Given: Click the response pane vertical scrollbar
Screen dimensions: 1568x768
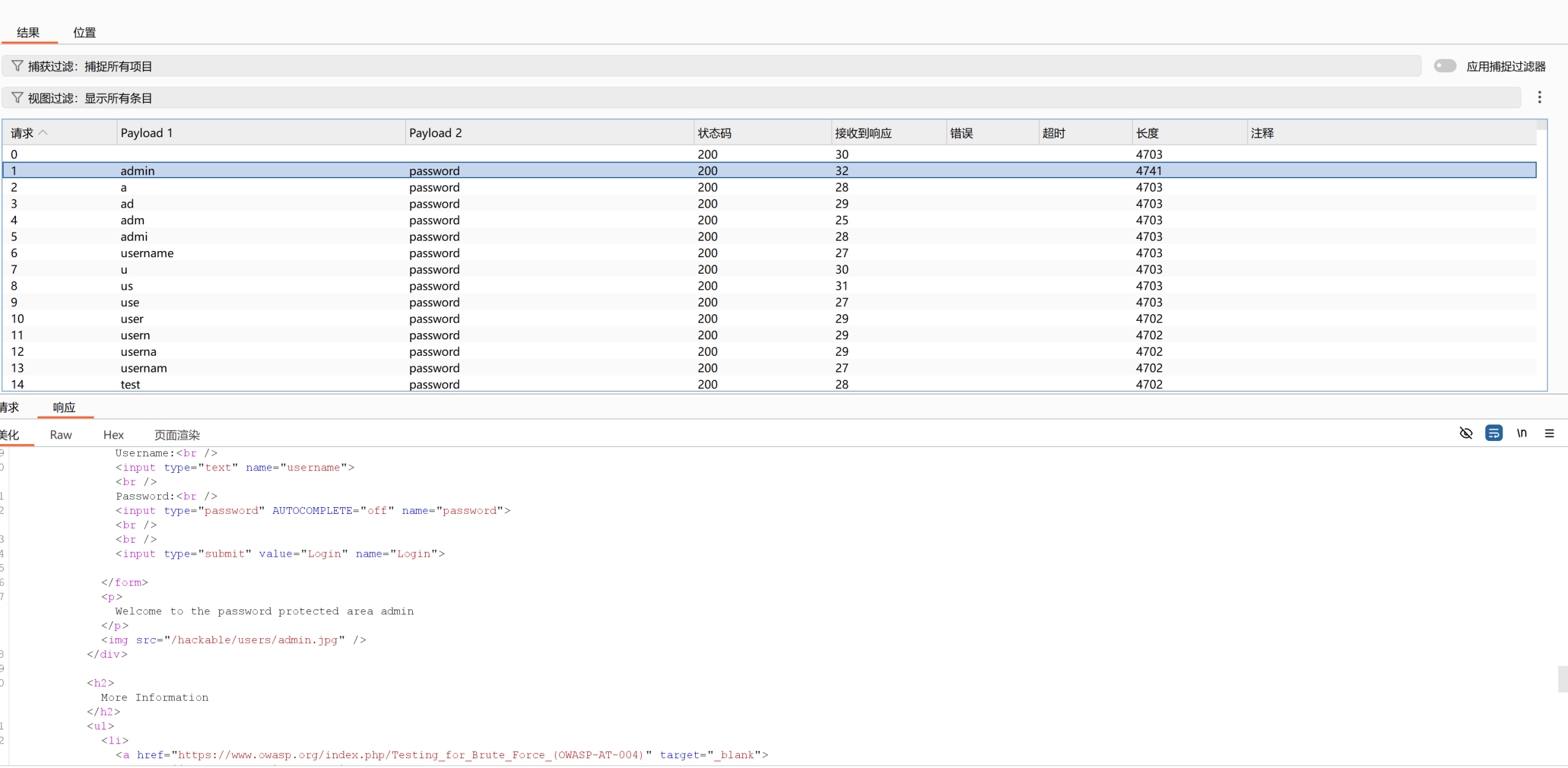Looking at the screenshot, I should pyautogui.click(x=1562, y=679).
